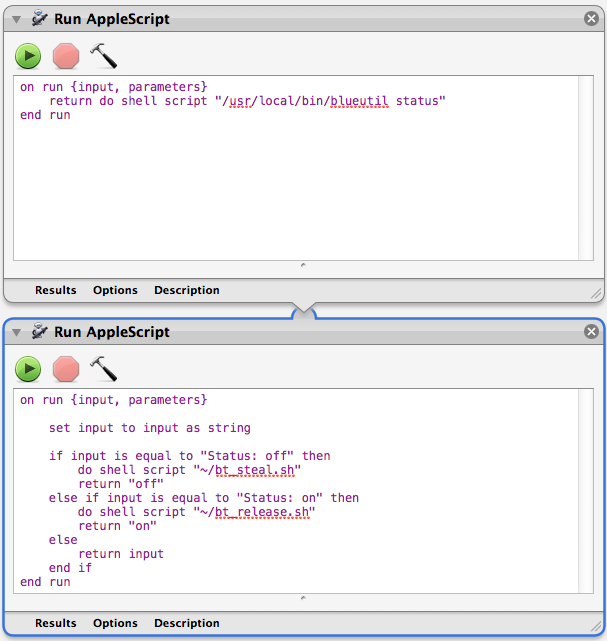Click 'end run' in the second script
The height and width of the screenshot is (641, 607).
45,582
